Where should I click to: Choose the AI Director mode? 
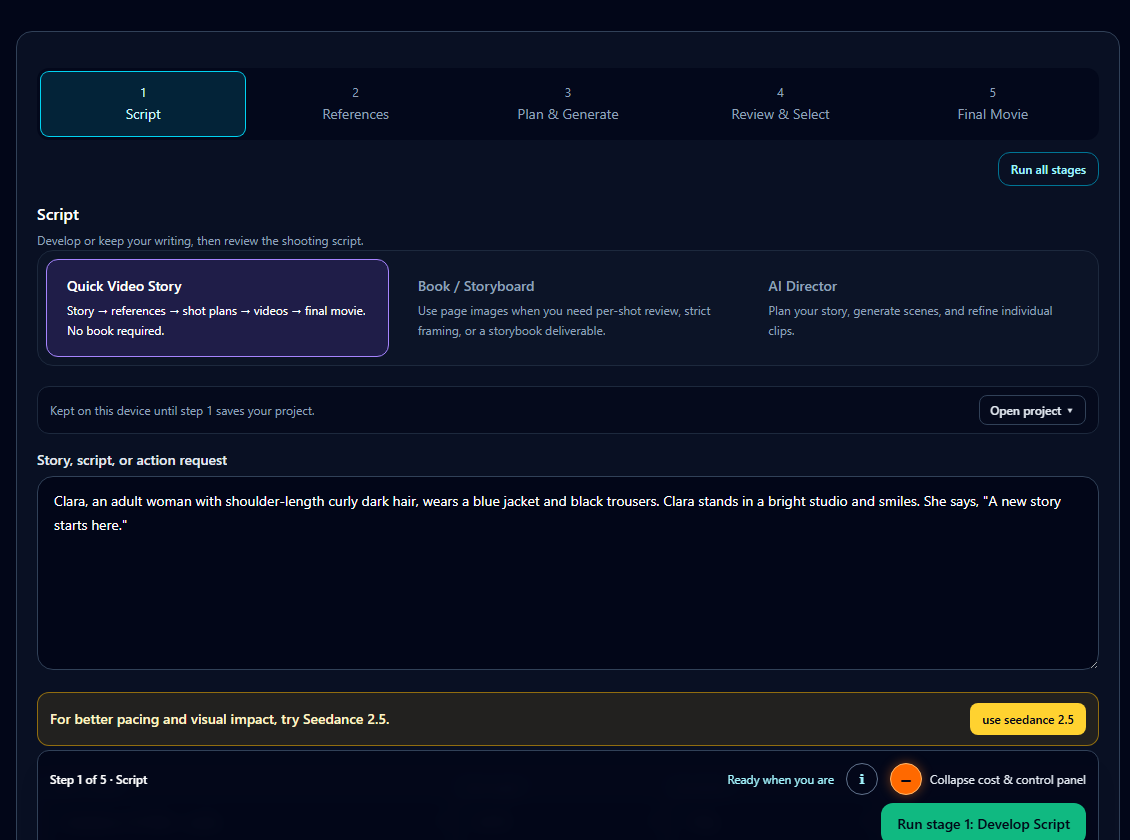pos(918,308)
